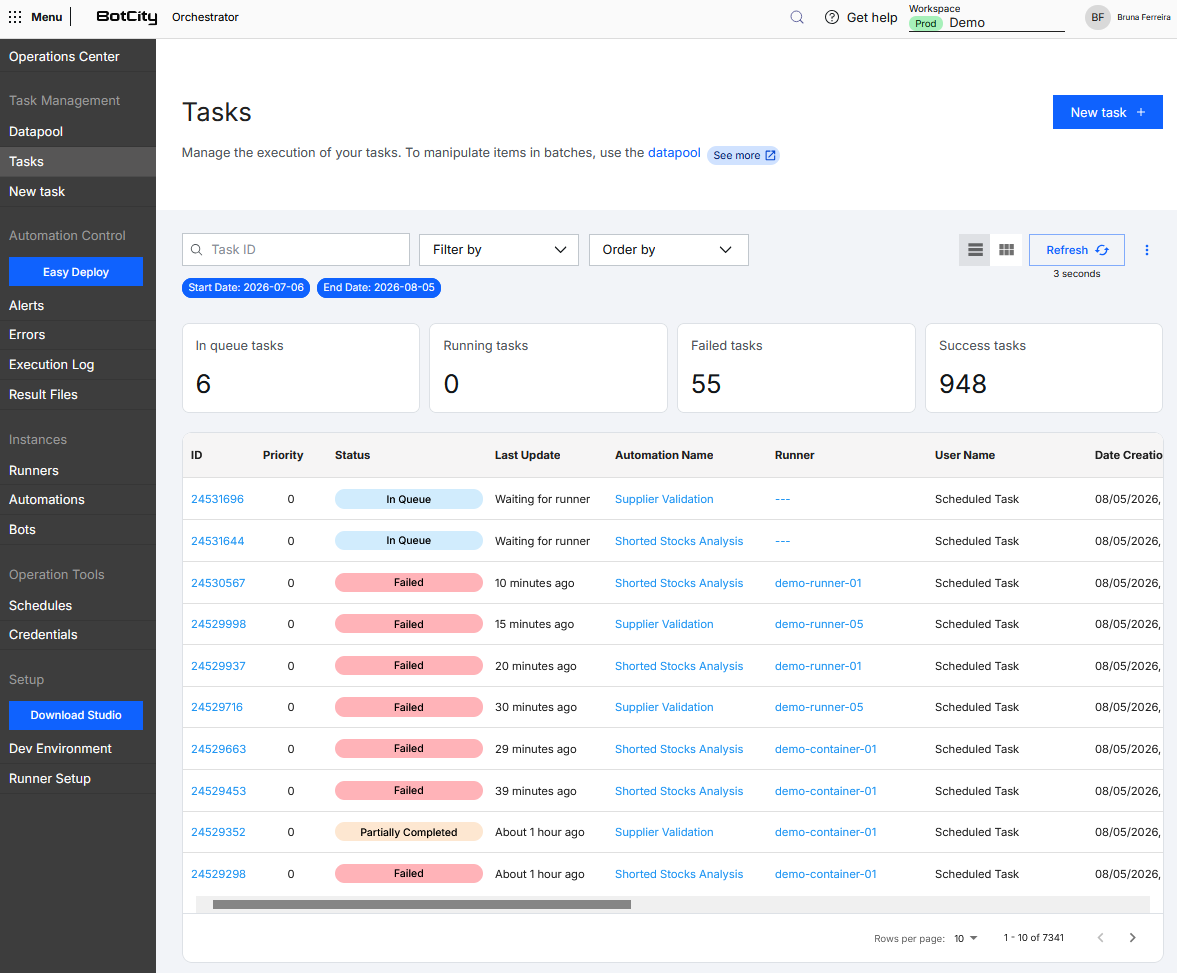Screen dimensions: 1177x973
Task: Click the Priority column header
Action: (283, 455)
